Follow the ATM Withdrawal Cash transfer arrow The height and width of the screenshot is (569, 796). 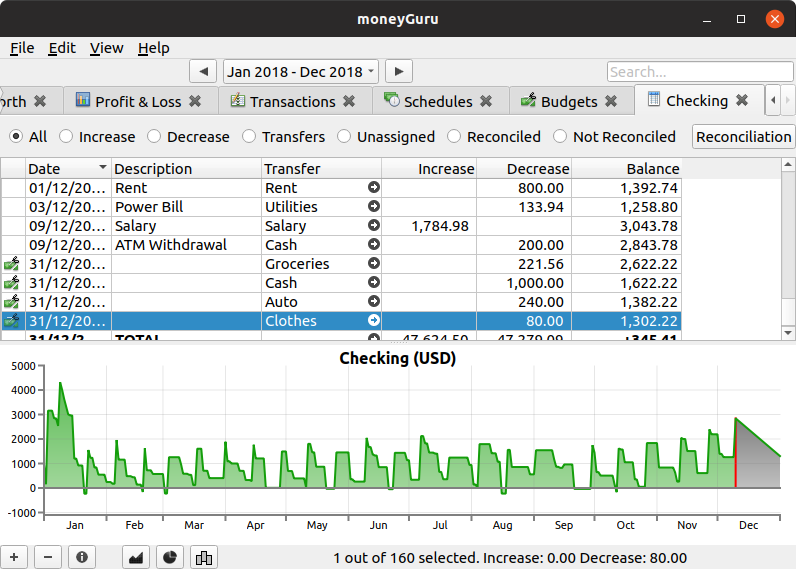(374, 244)
